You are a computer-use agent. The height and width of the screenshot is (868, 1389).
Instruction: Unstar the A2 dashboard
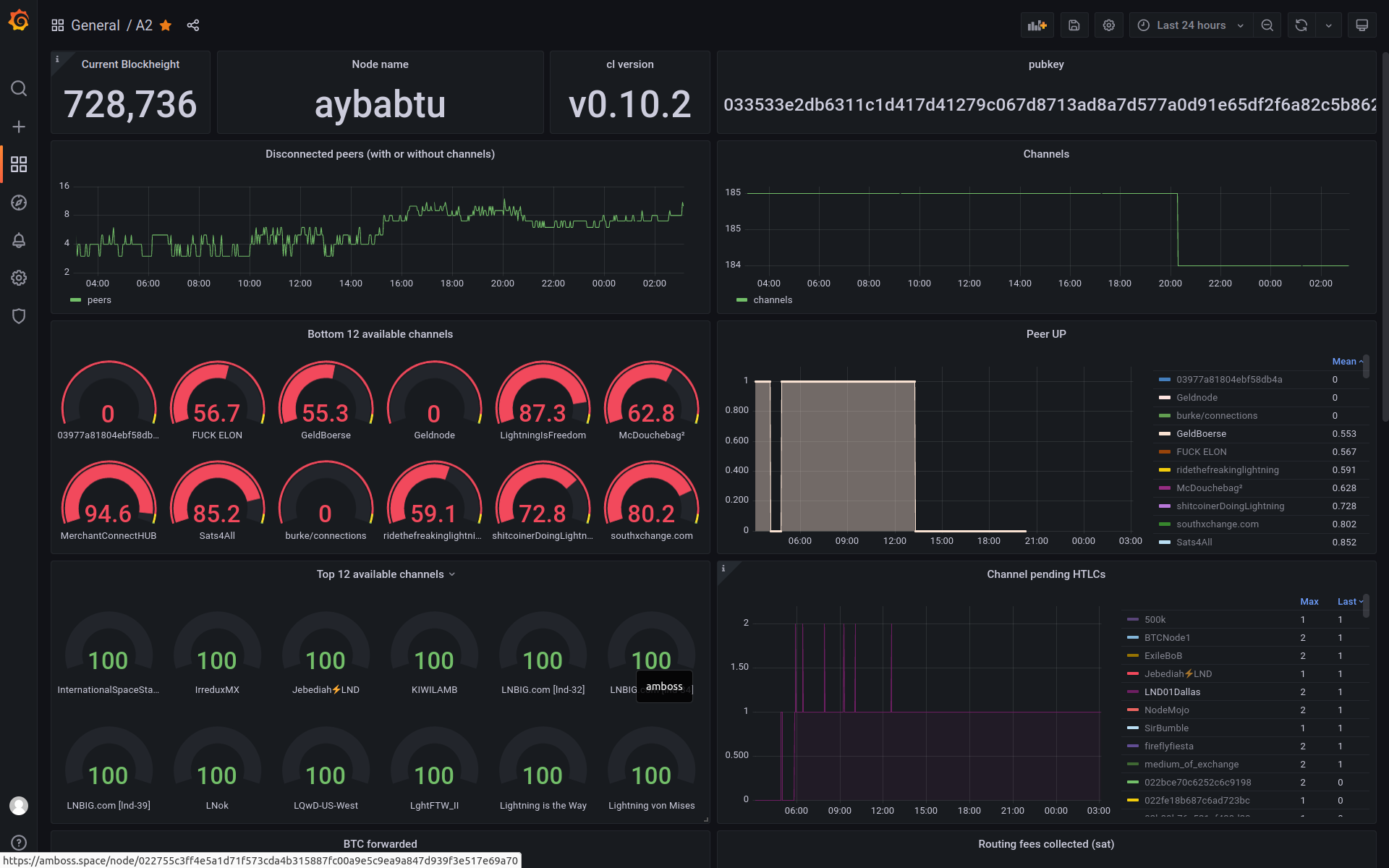click(x=166, y=25)
